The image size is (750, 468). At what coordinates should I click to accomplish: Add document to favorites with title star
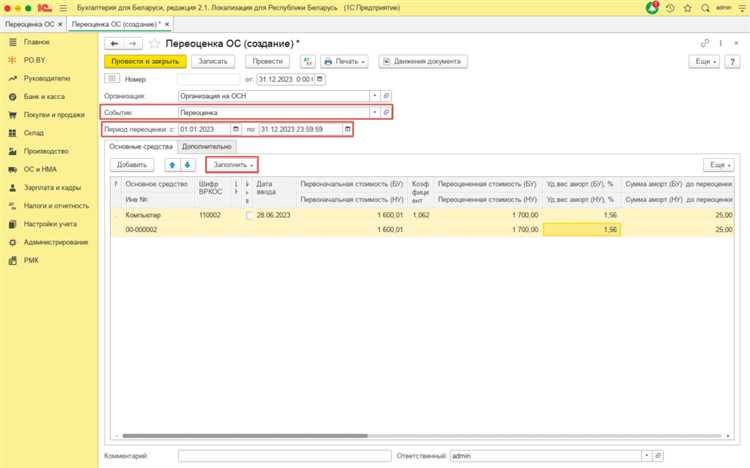point(154,43)
